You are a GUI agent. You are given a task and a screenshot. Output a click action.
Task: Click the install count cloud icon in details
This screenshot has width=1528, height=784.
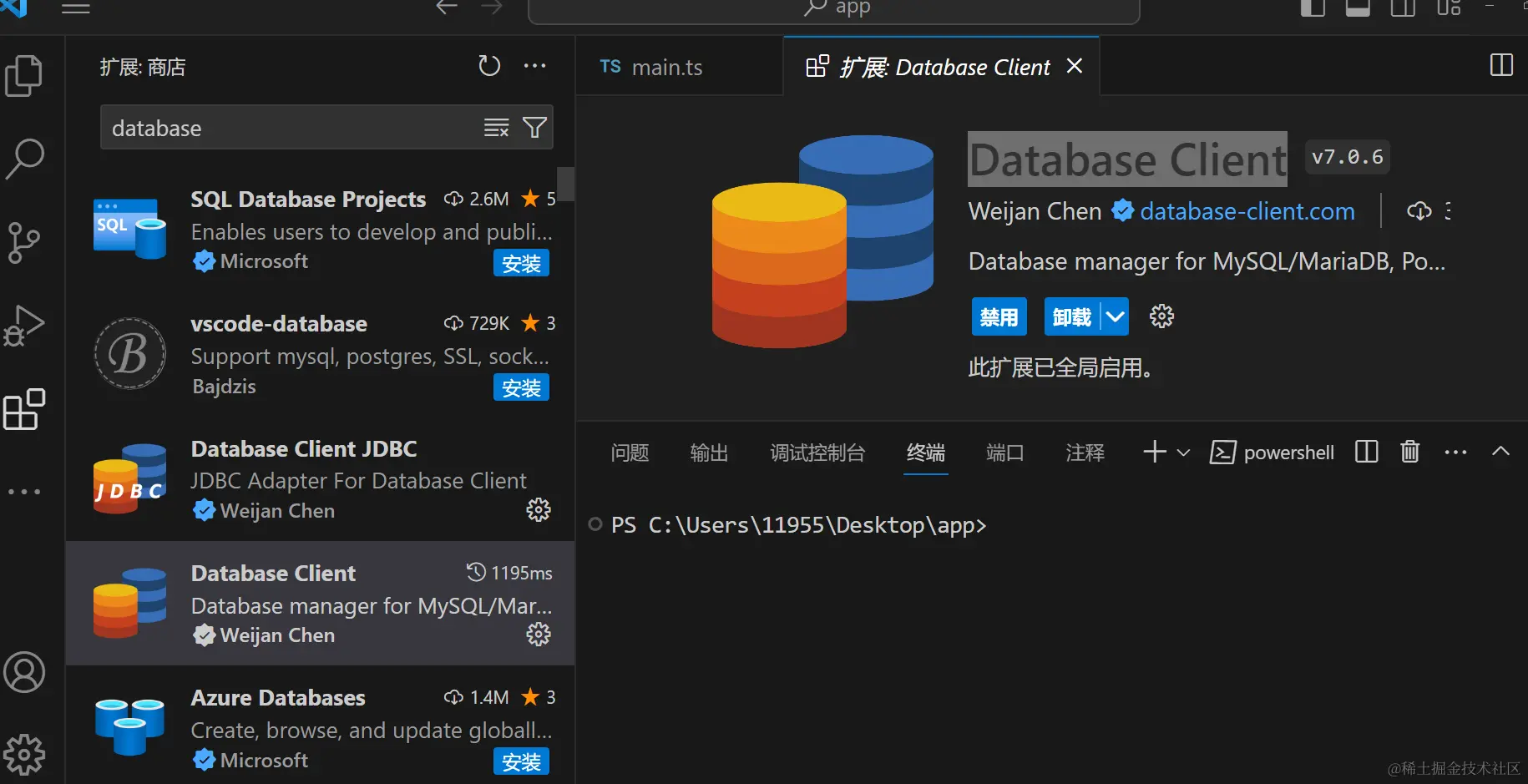pyautogui.click(x=1419, y=211)
